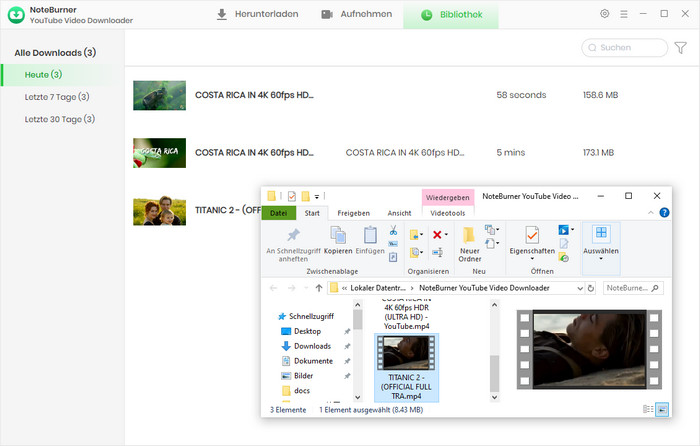Screen dimensions: 700x446
Task: Open quick access toolbar customize dropdown
Action: pyautogui.click(x=317, y=196)
